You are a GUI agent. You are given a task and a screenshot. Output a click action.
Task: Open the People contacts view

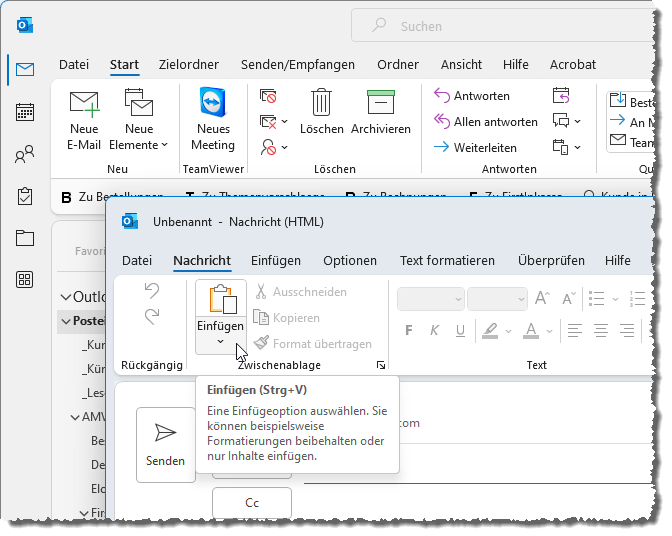click(25, 154)
